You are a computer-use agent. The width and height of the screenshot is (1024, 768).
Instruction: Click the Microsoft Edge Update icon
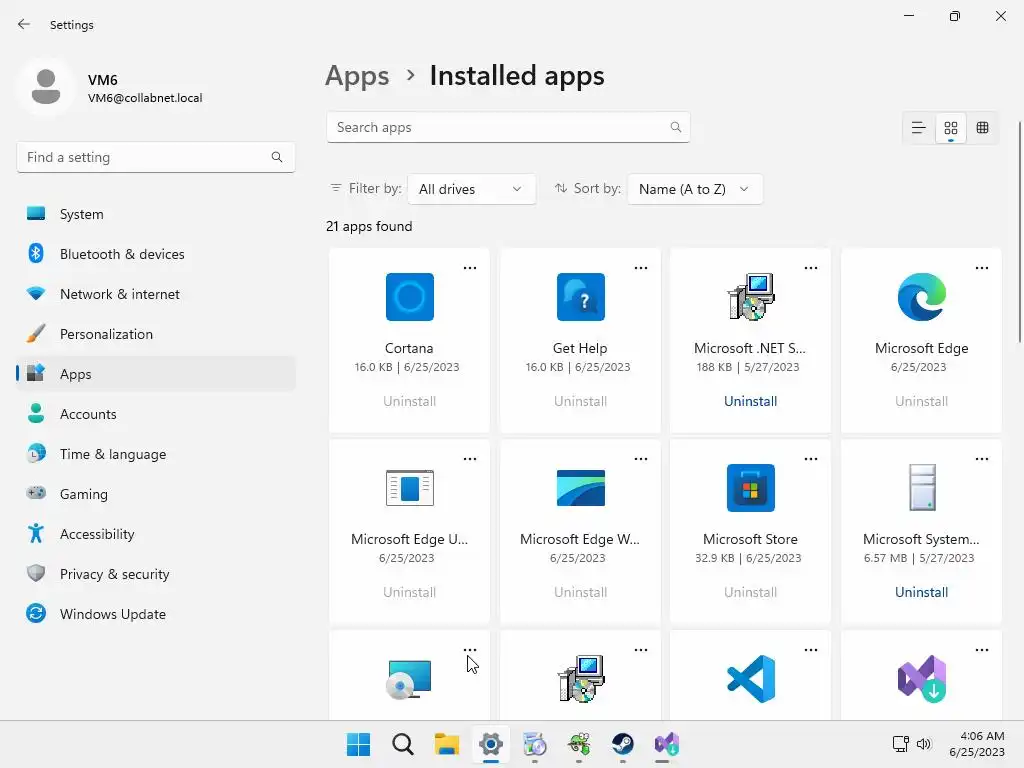tap(409, 488)
